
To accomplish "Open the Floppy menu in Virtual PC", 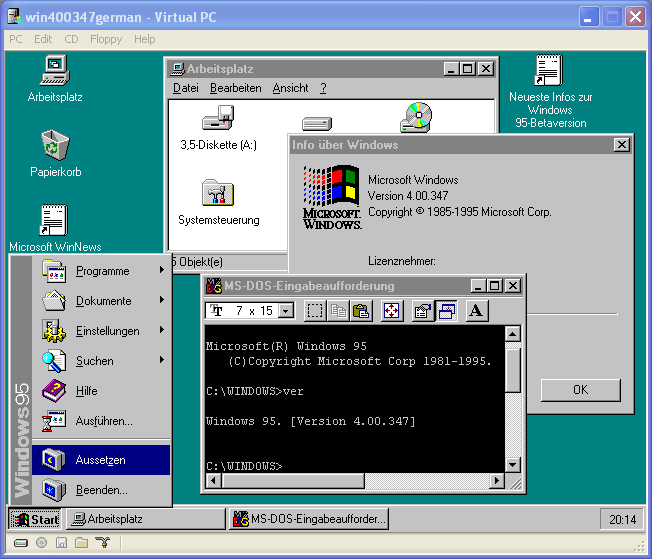I will click(x=106, y=39).
